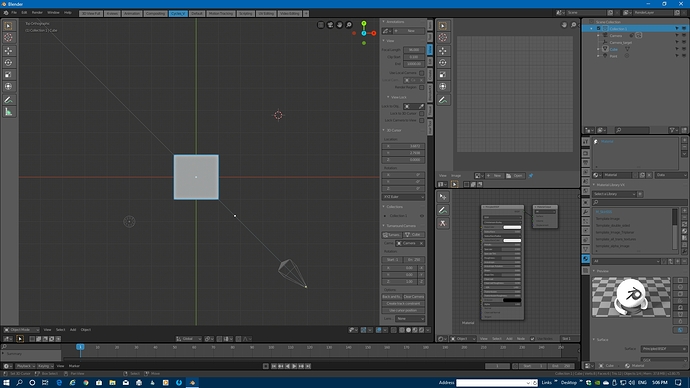Toggle Cube viewport visibility in the outliner
690x388 pixels.
[684, 49]
